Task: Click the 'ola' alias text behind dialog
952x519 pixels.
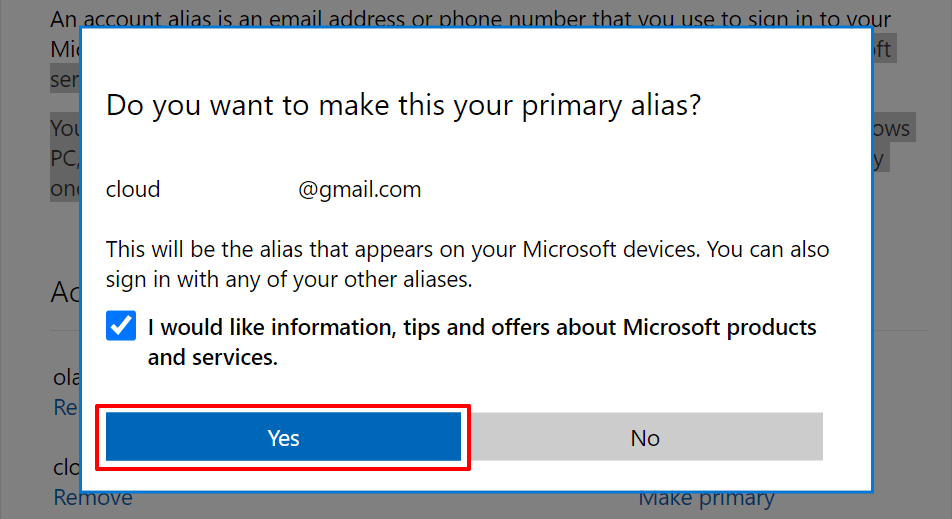Action: [66, 377]
